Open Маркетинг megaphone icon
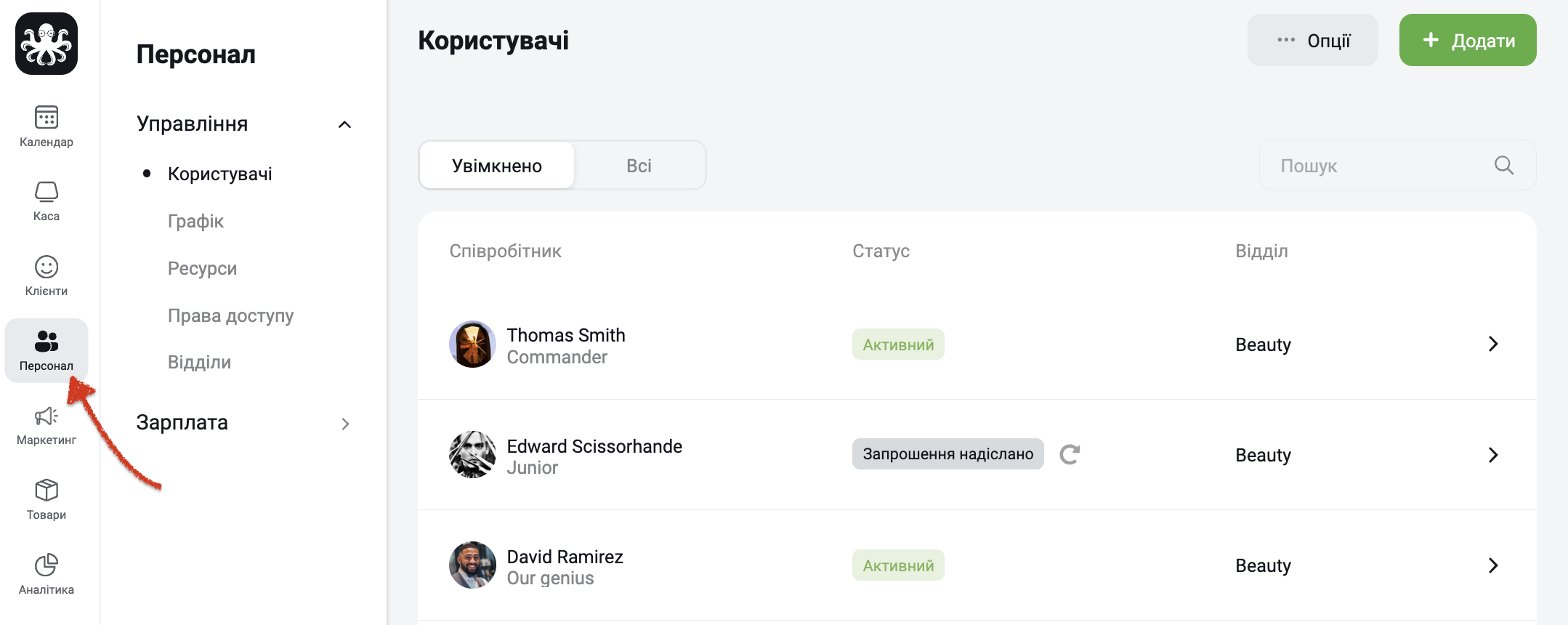The height and width of the screenshot is (625, 1568). pyautogui.click(x=47, y=416)
